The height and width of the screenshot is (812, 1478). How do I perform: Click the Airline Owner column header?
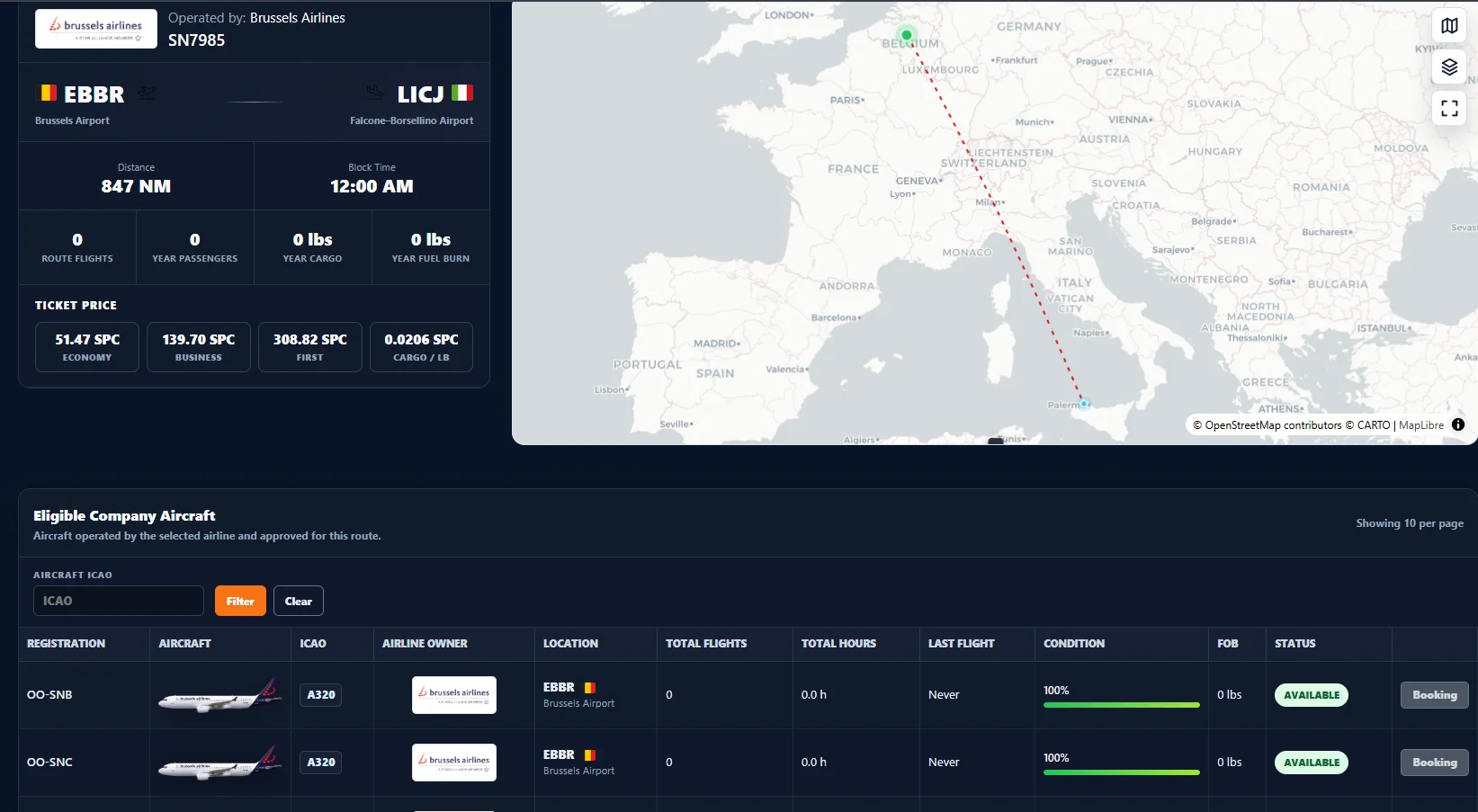[425, 644]
